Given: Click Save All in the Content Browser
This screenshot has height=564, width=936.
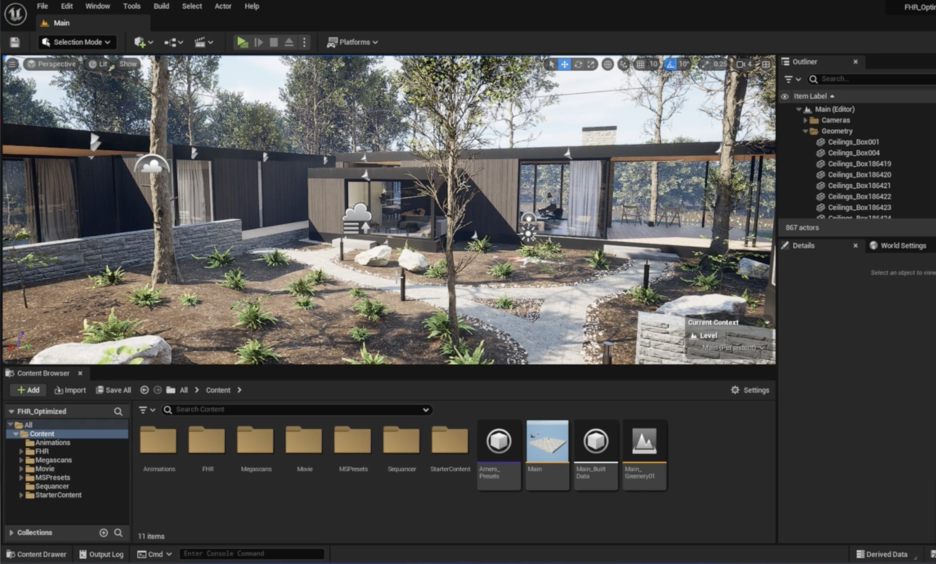Looking at the screenshot, I should pos(113,390).
